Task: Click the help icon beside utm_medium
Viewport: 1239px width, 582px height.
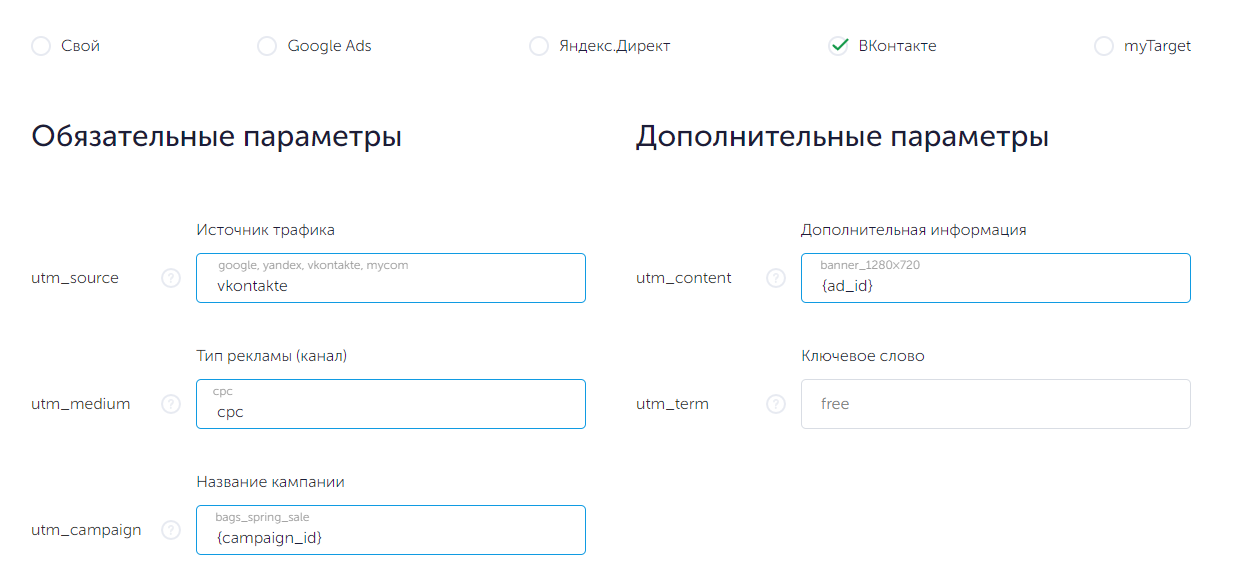Action: coord(171,404)
